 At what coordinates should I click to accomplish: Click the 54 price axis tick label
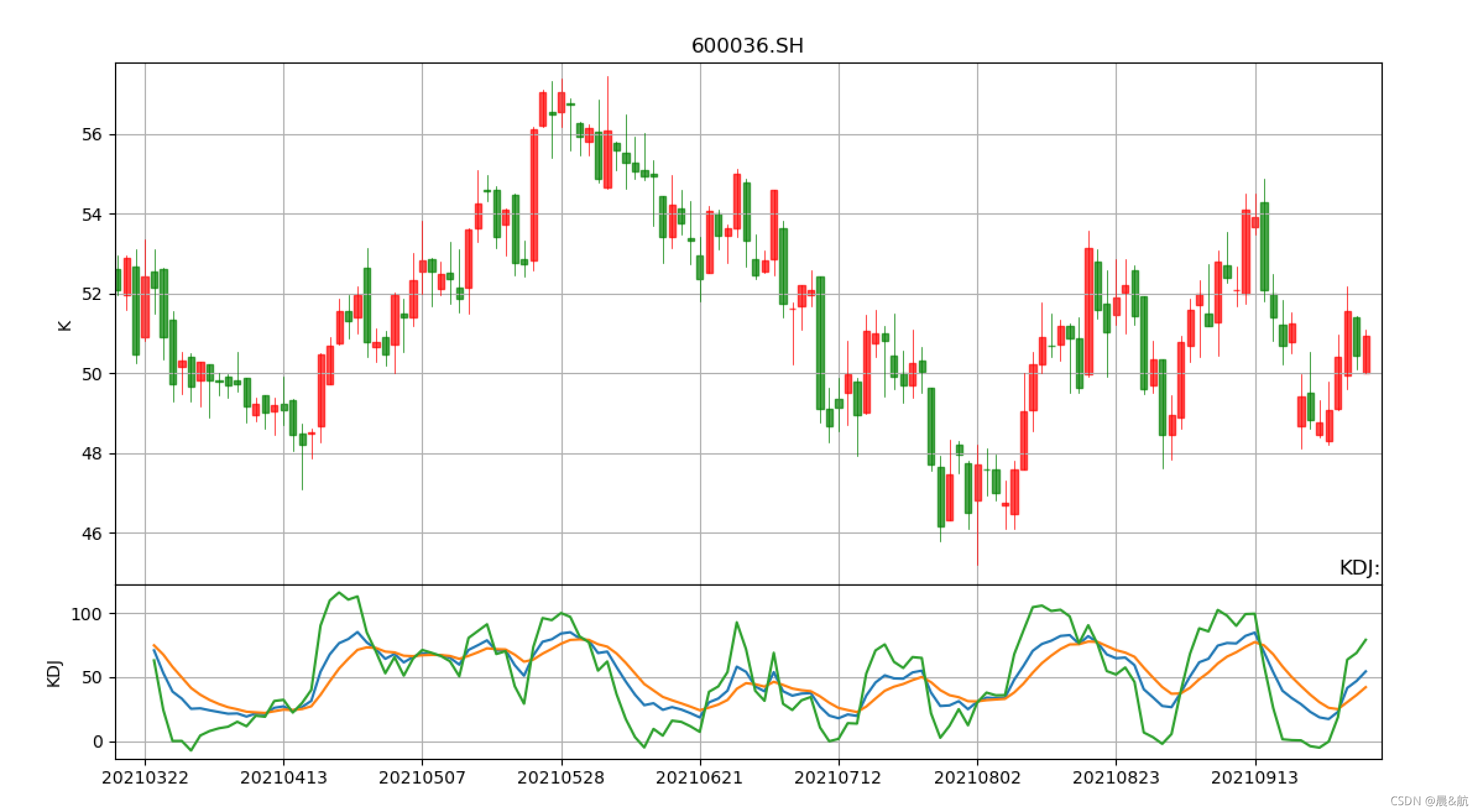92,215
